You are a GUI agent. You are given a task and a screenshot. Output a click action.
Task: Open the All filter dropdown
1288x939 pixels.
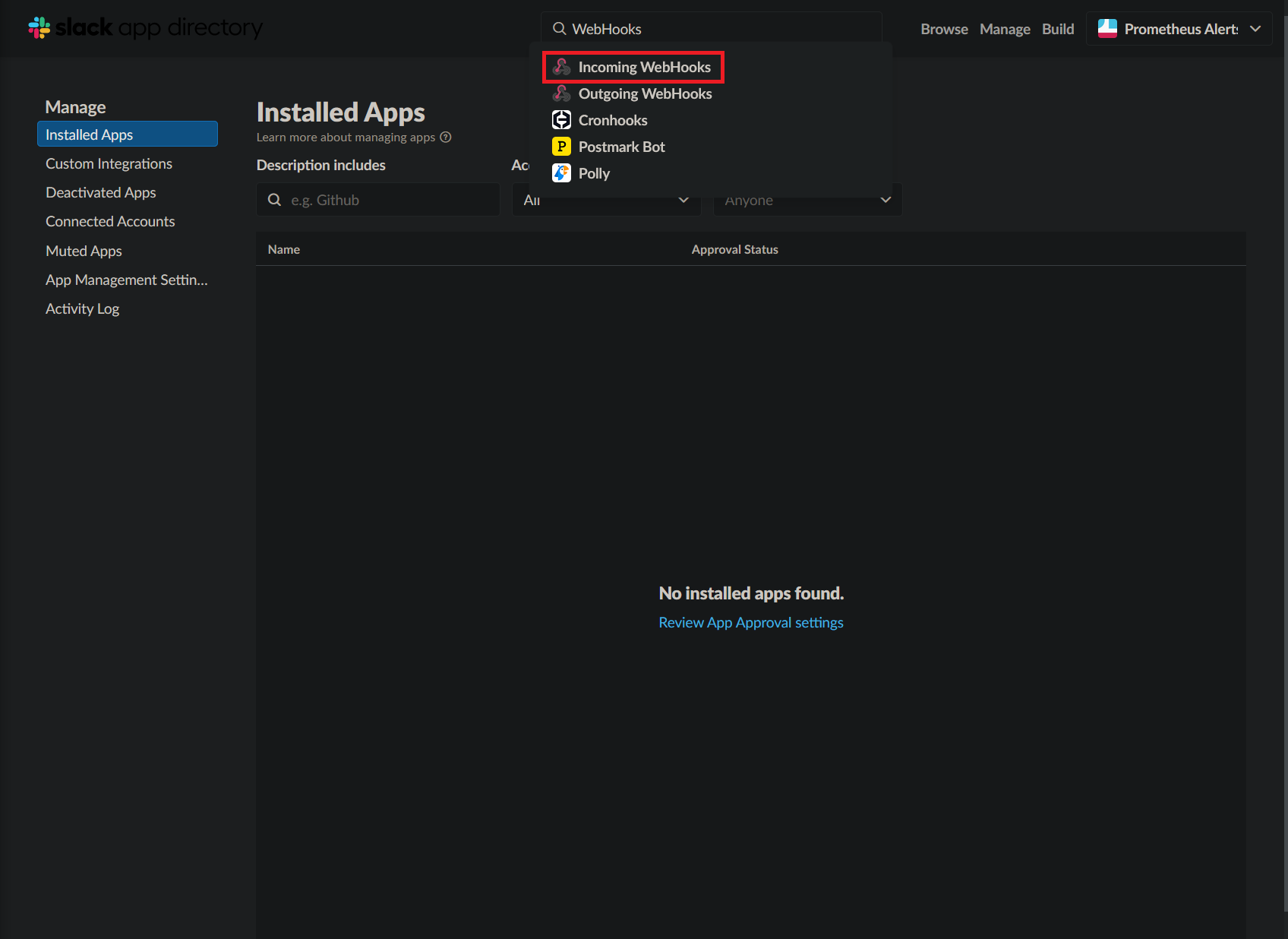[606, 200]
